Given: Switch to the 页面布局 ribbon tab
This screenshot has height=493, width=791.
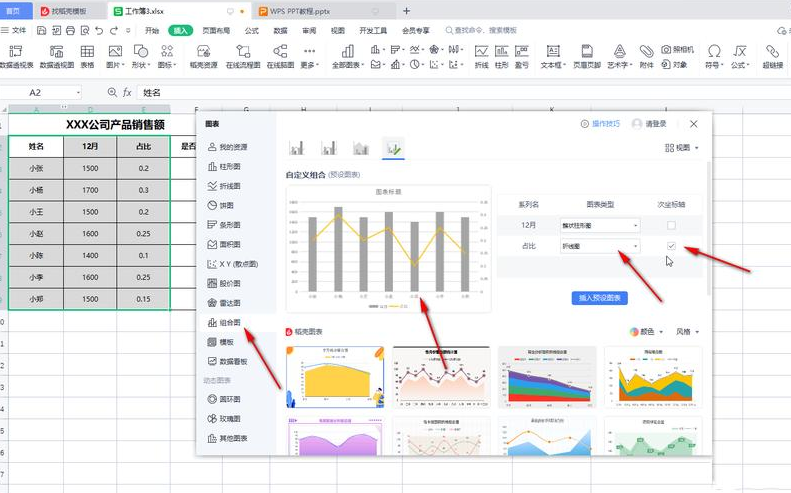Looking at the screenshot, I should tap(216, 30).
